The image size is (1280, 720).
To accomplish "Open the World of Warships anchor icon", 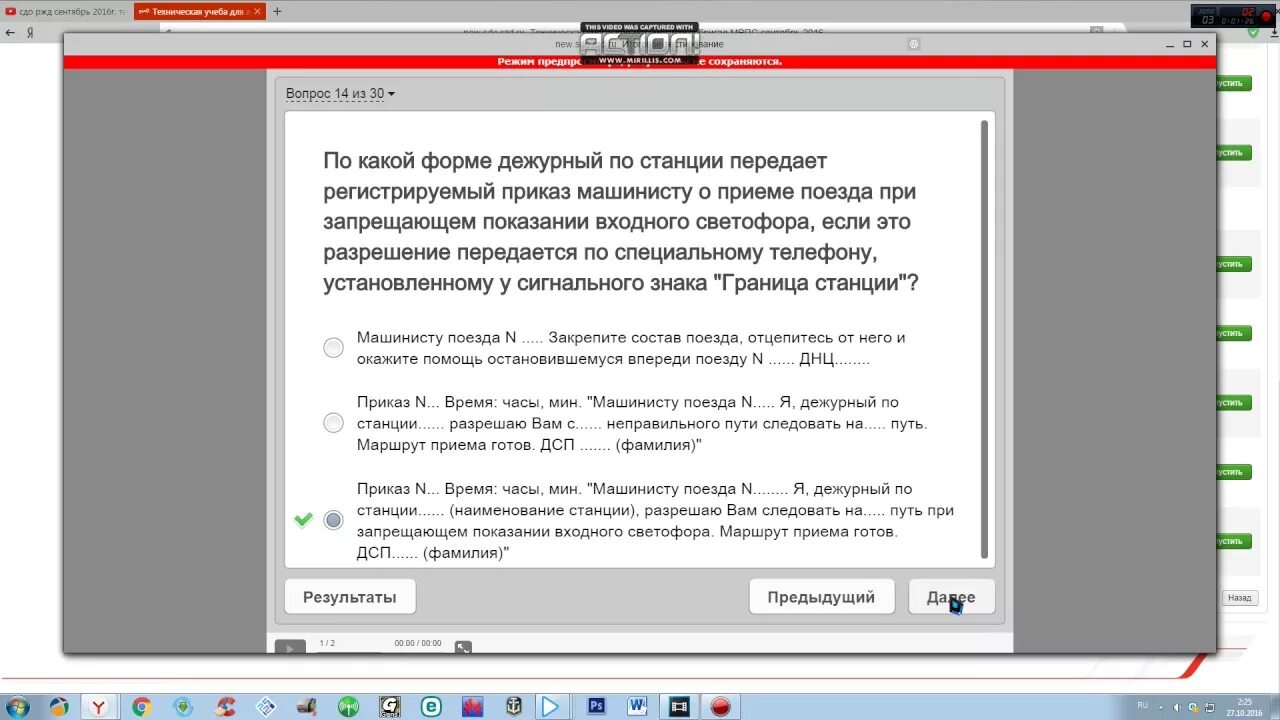I will [x=514, y=707].
